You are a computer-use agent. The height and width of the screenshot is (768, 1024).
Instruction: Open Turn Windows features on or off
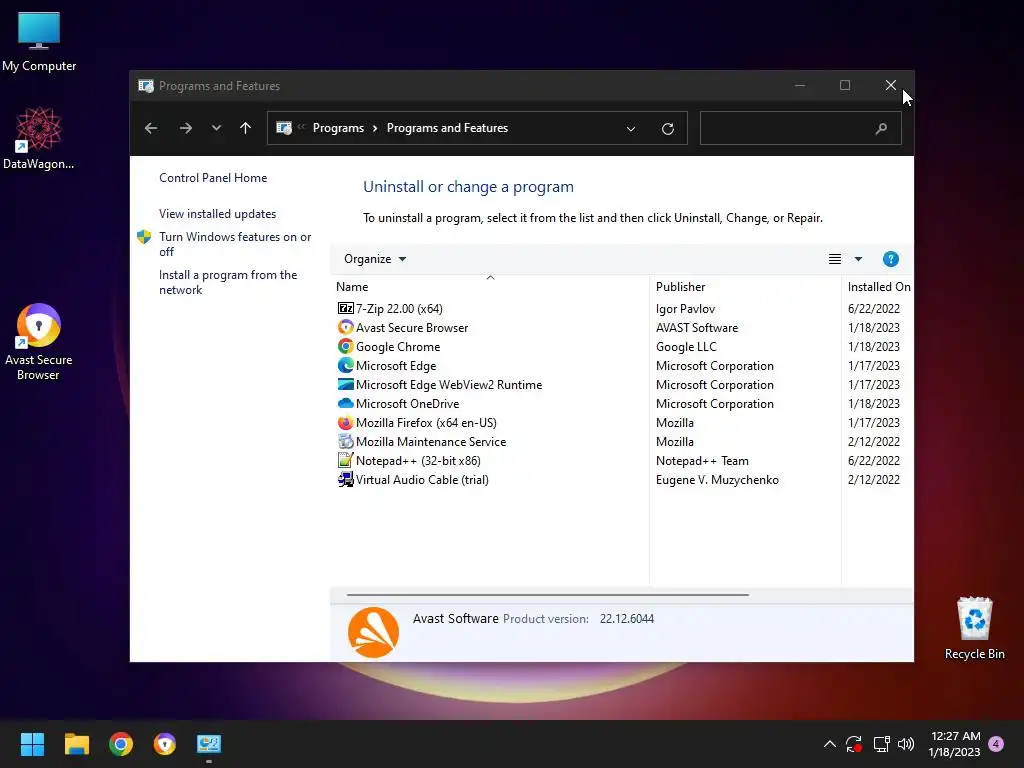pos(235,244)
